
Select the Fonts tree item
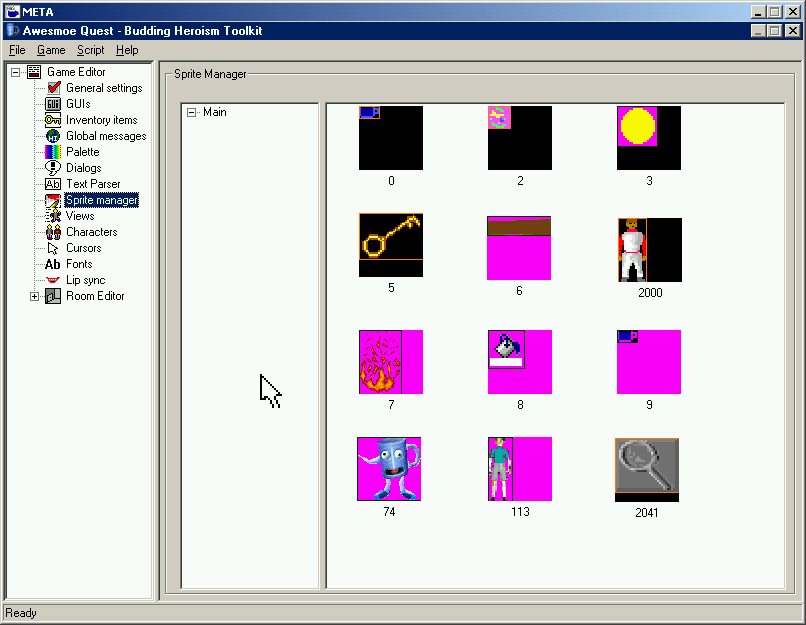79,264
